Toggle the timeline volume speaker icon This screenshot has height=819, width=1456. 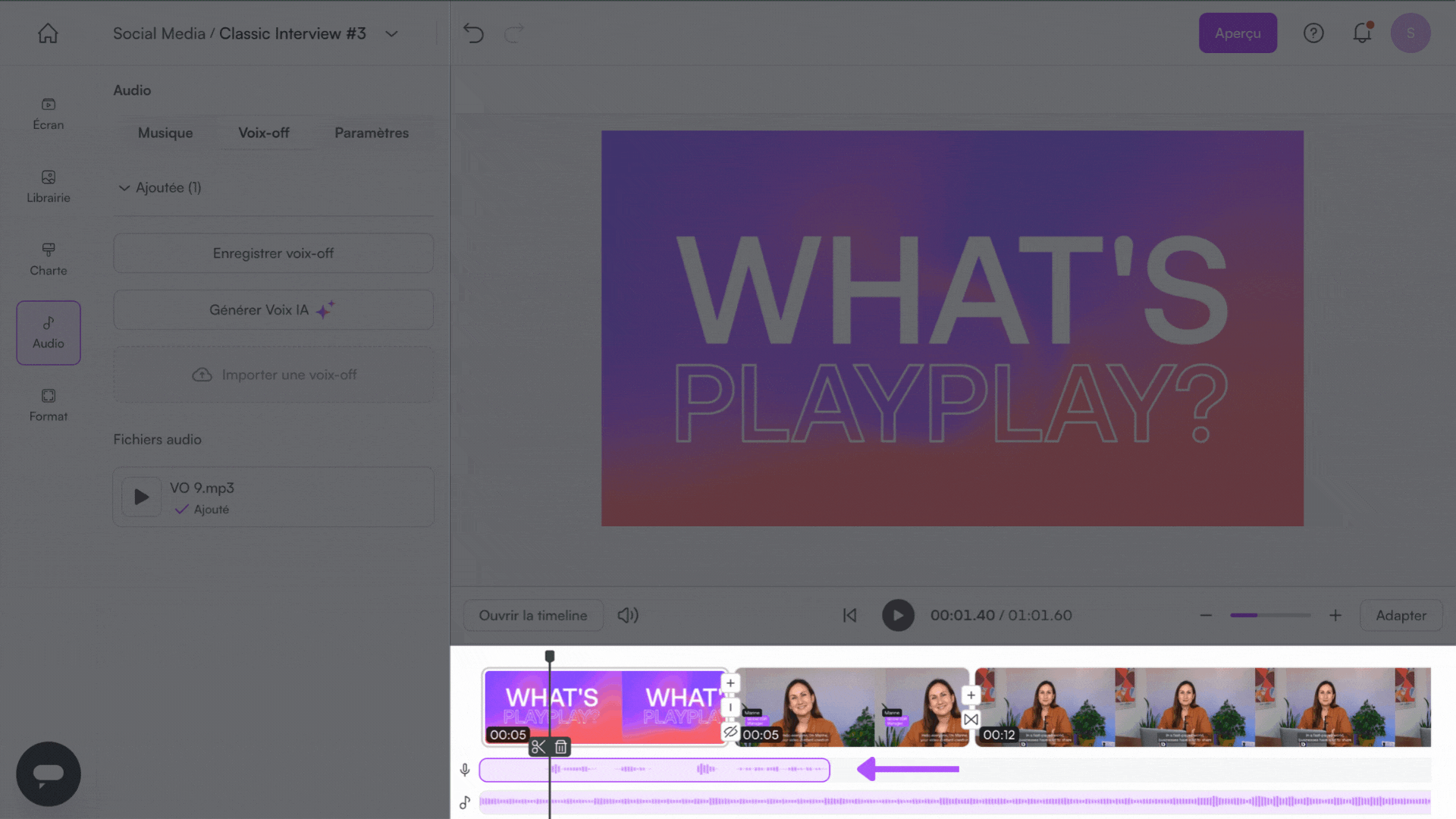click(628, 615)
